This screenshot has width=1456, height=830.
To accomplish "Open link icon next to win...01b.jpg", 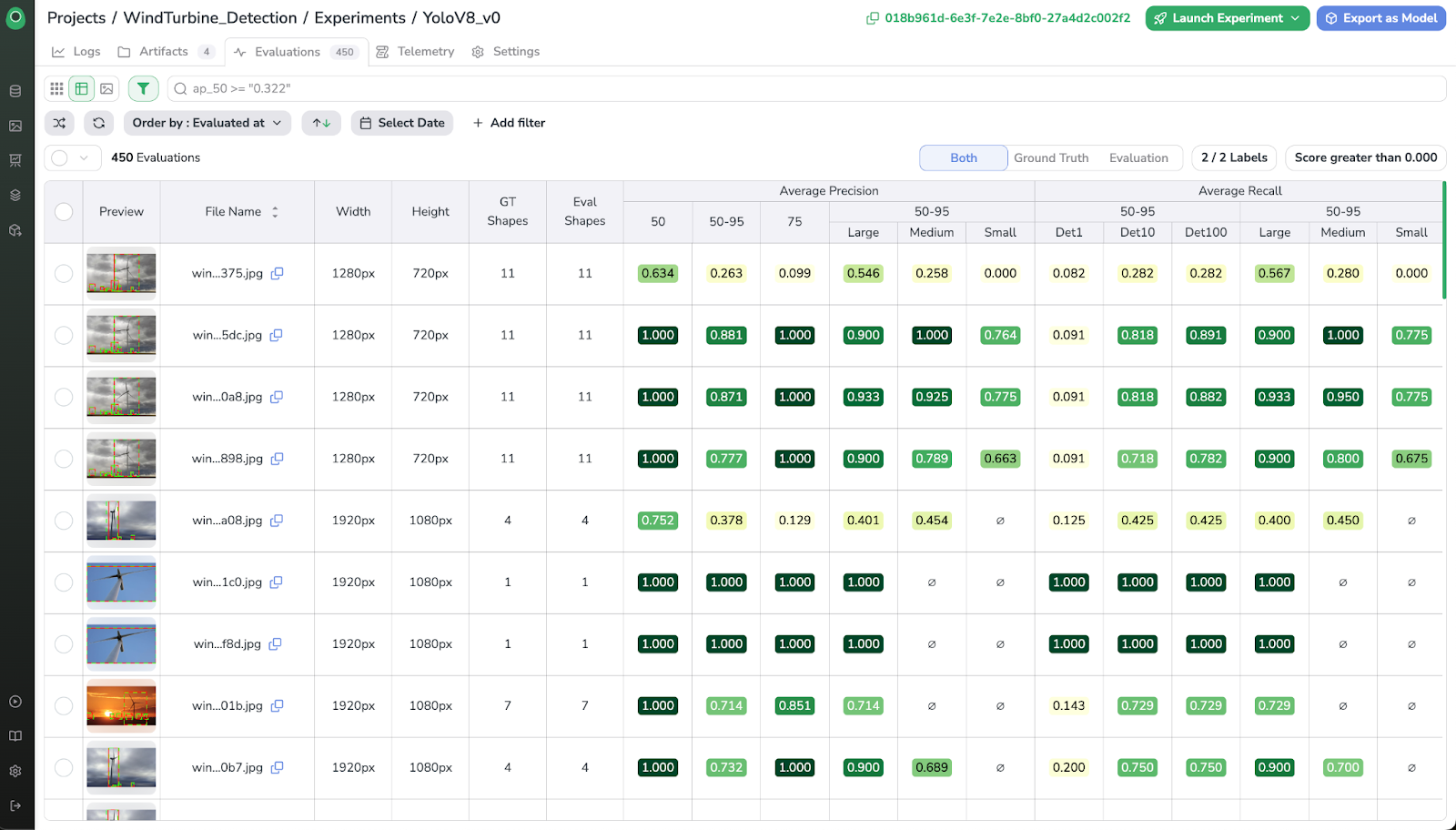I will point(278,705).
